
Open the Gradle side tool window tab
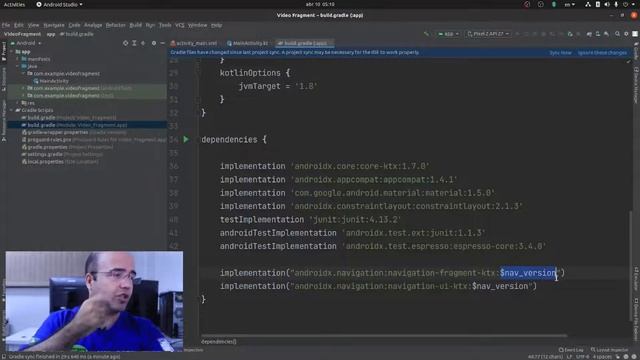point(636,51)
